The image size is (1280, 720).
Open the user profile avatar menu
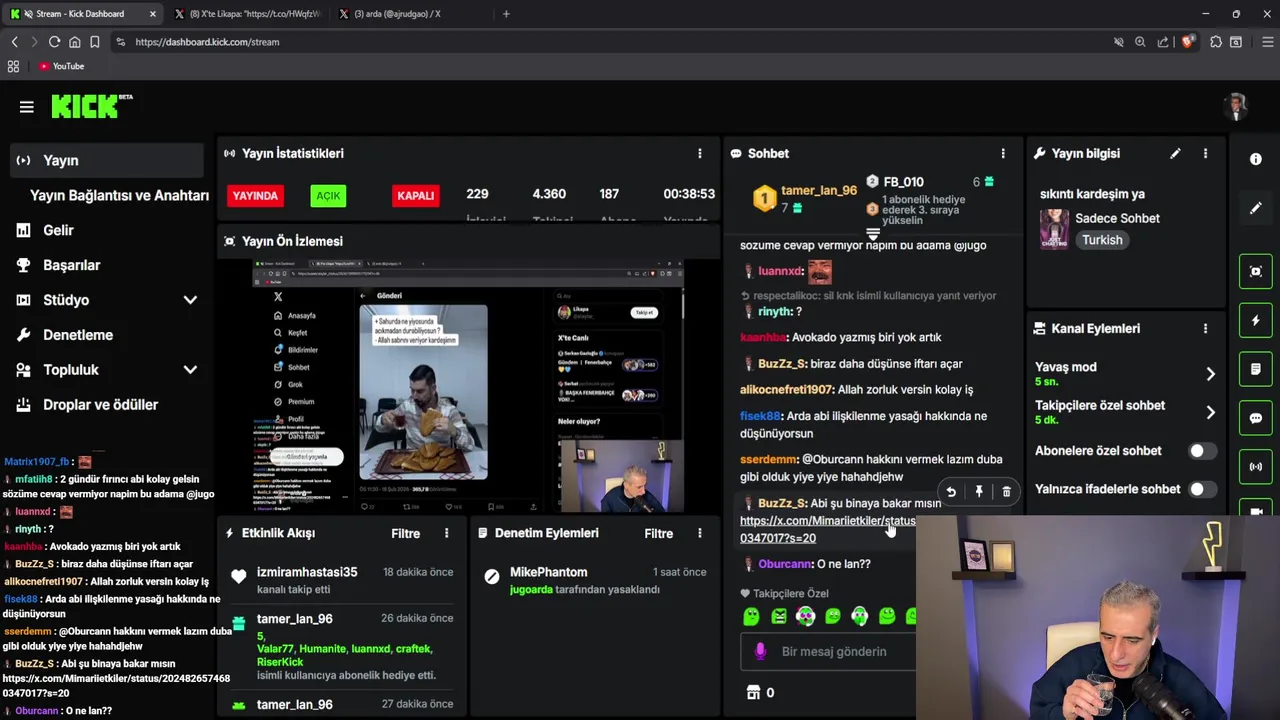pos(1237,106)
